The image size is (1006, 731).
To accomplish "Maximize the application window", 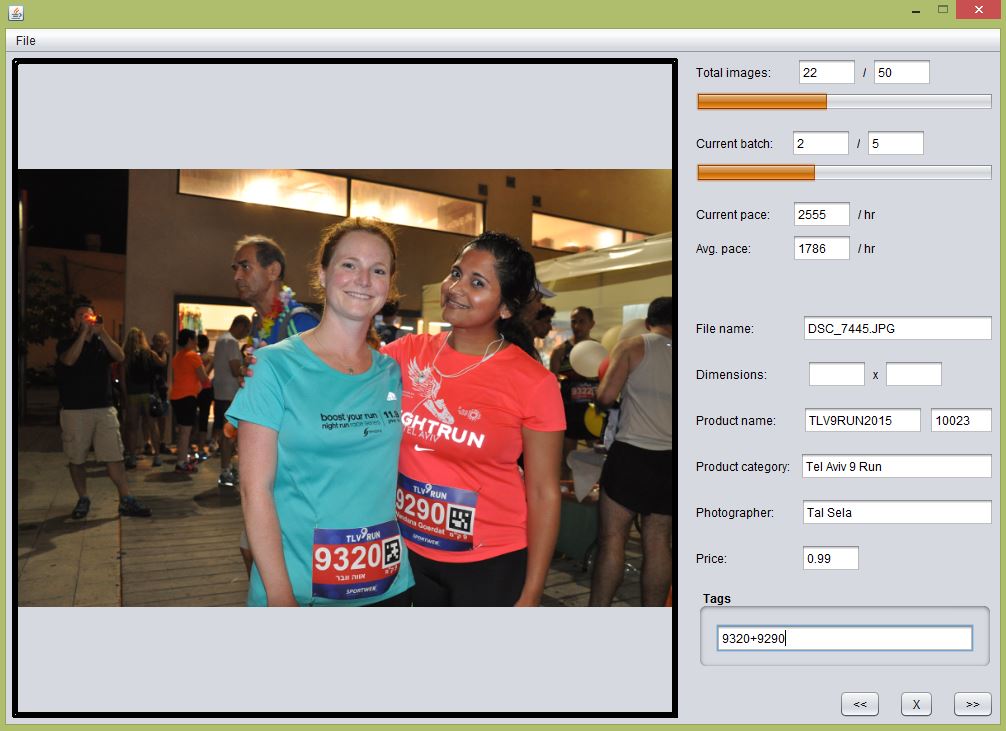I will 942,10.
